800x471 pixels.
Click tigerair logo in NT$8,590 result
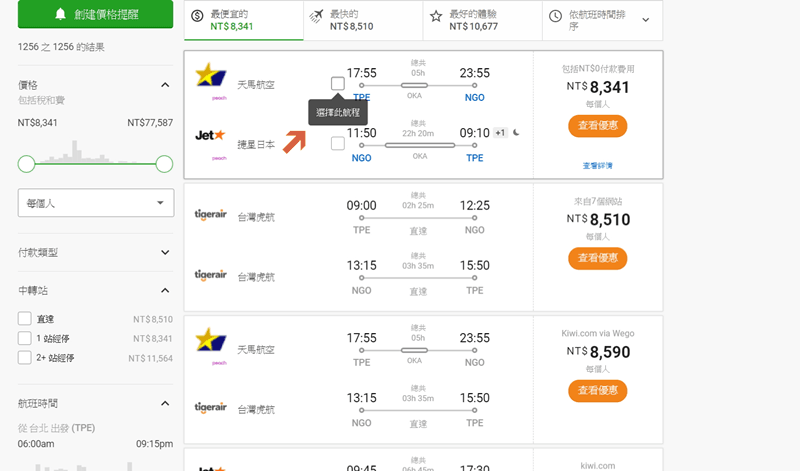tap(211, 407)
